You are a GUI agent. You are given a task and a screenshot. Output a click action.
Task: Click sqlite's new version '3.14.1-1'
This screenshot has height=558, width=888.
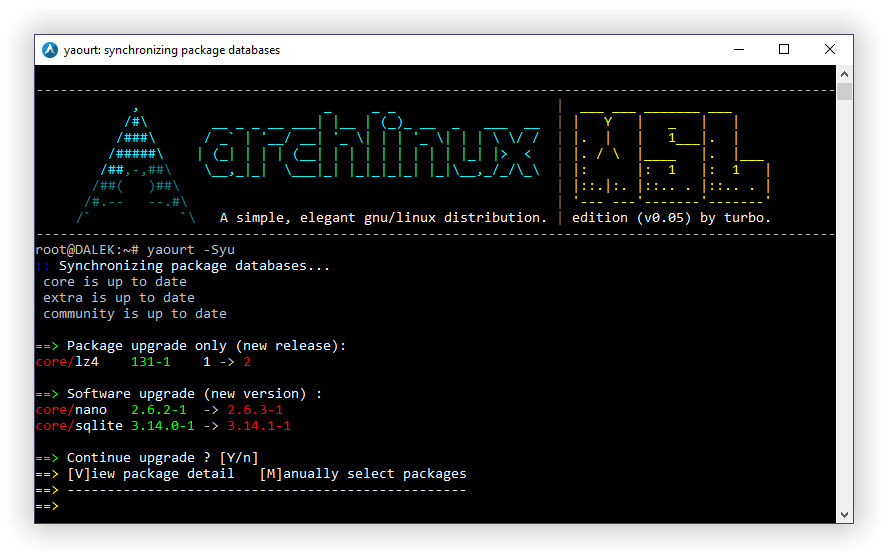pyautogui.click(x=259, y=425)
